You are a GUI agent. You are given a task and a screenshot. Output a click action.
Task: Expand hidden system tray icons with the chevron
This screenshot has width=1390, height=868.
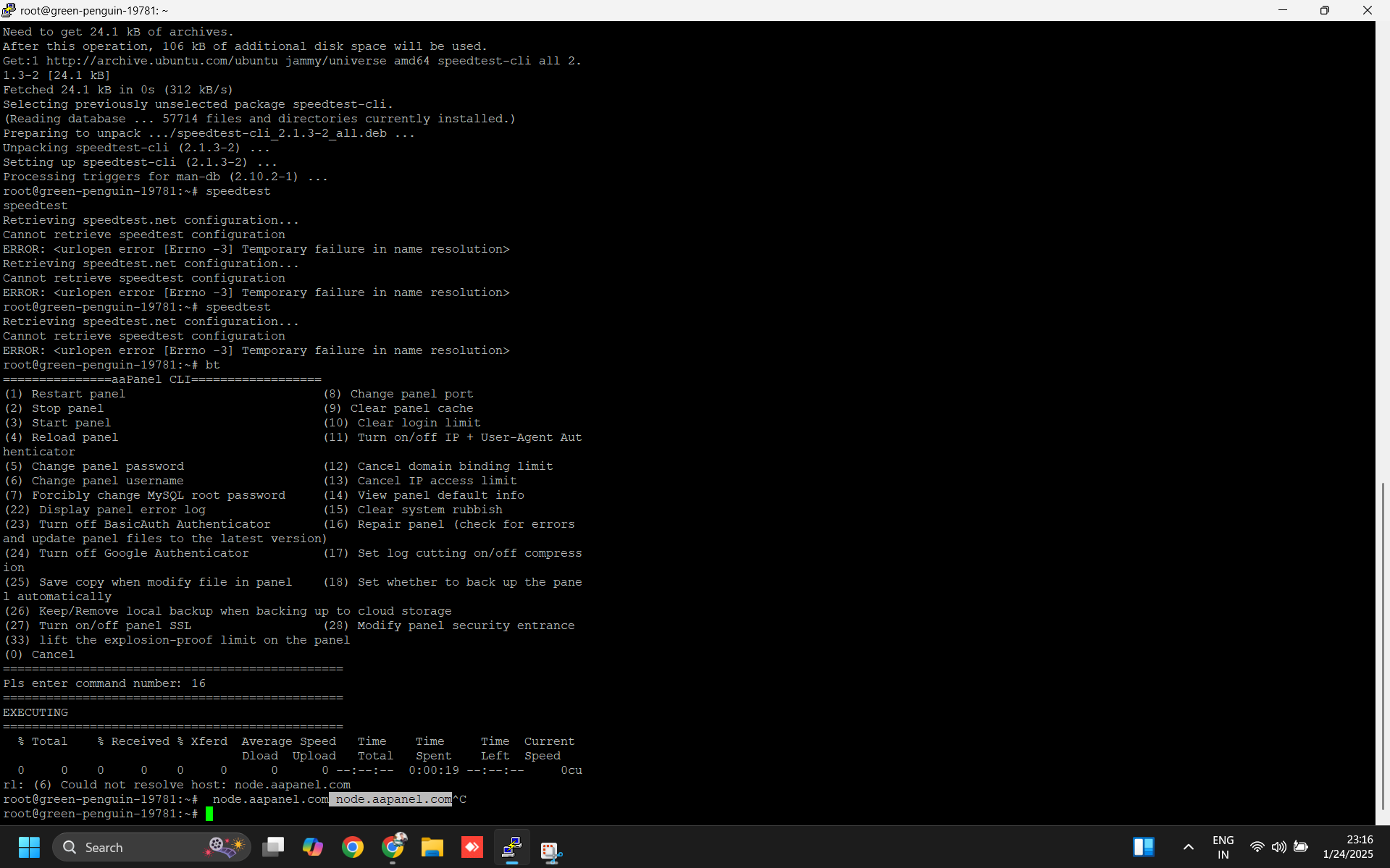click(1188, 847)
